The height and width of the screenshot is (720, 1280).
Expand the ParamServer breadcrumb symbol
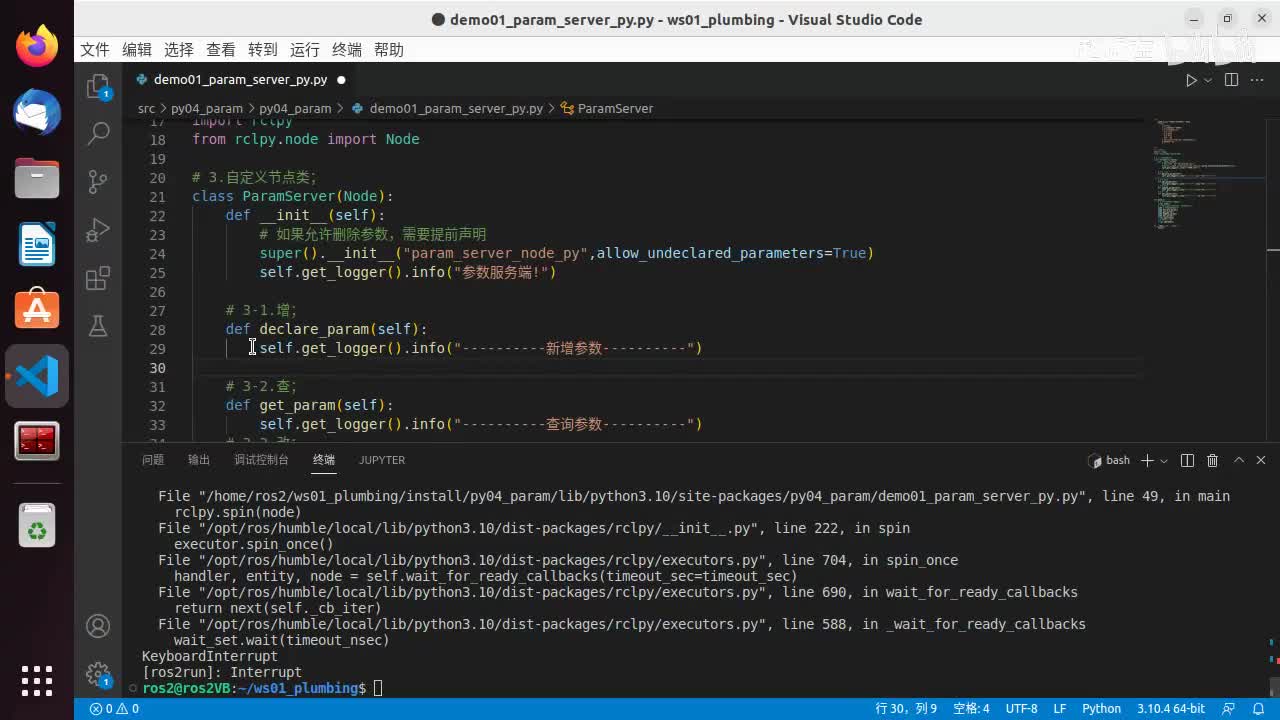pos(614,108)
